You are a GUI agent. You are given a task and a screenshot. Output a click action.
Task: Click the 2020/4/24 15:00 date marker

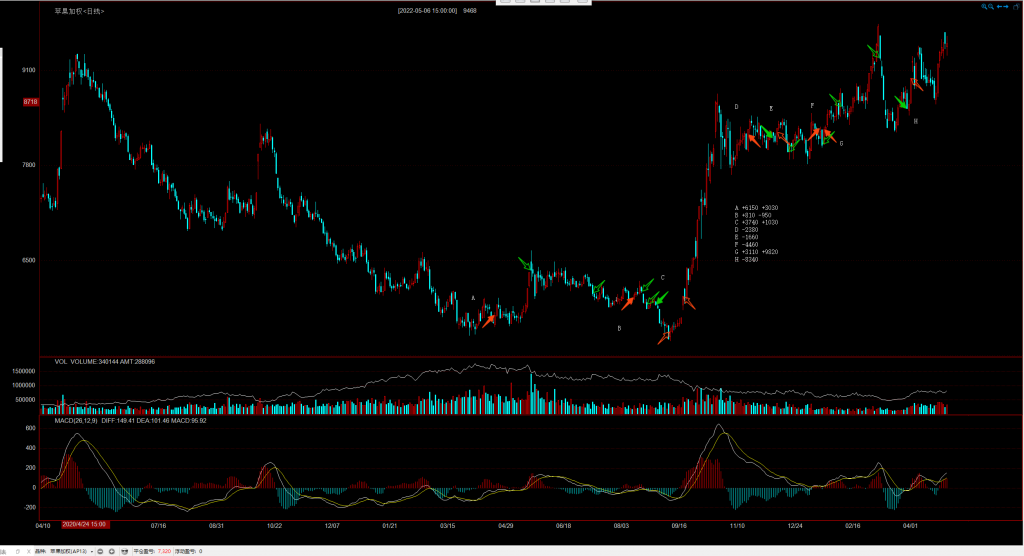[x=84, y=523]
